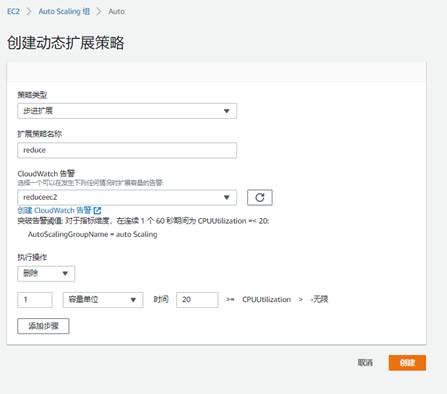
Task: Edit the 扩展策略名称 field containing reduce
Action: [127, 150]
